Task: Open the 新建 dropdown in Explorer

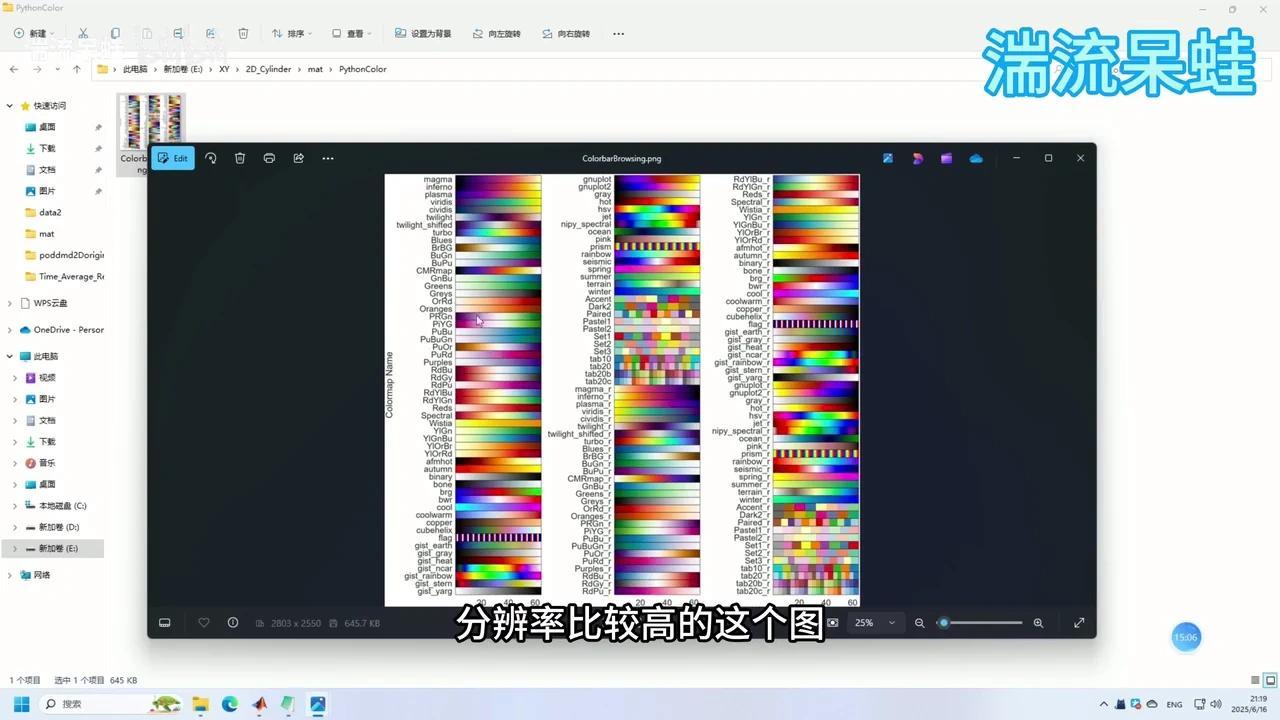Action: (36, 33)
